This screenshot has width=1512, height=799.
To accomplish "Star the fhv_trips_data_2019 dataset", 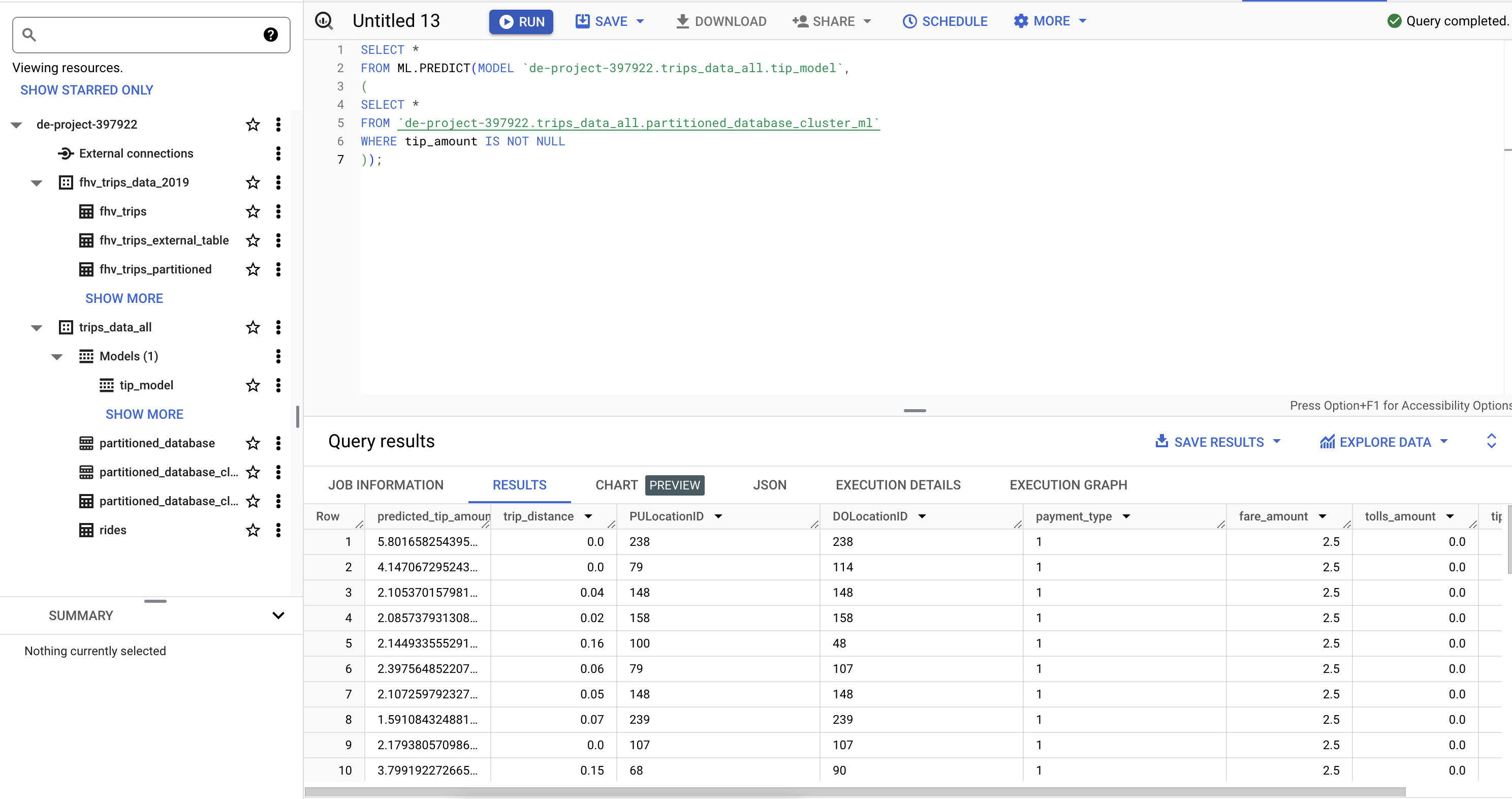I will [x=253, y=182].
